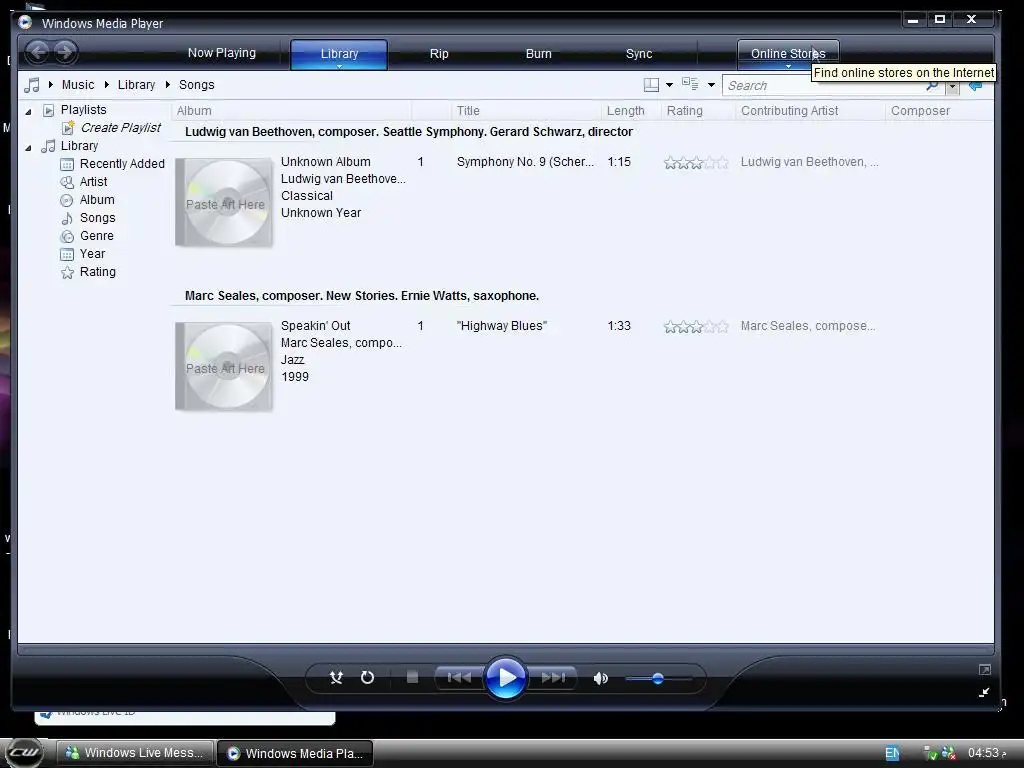Skip to the previous track
Viewport: 1024px width, 768px height.
[x=459, y=678]
